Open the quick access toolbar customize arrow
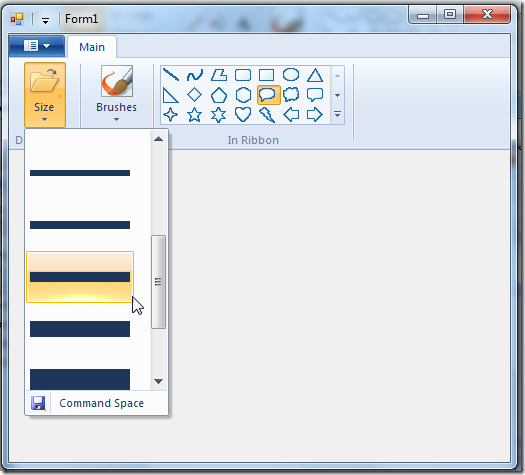 coord(46,20)
